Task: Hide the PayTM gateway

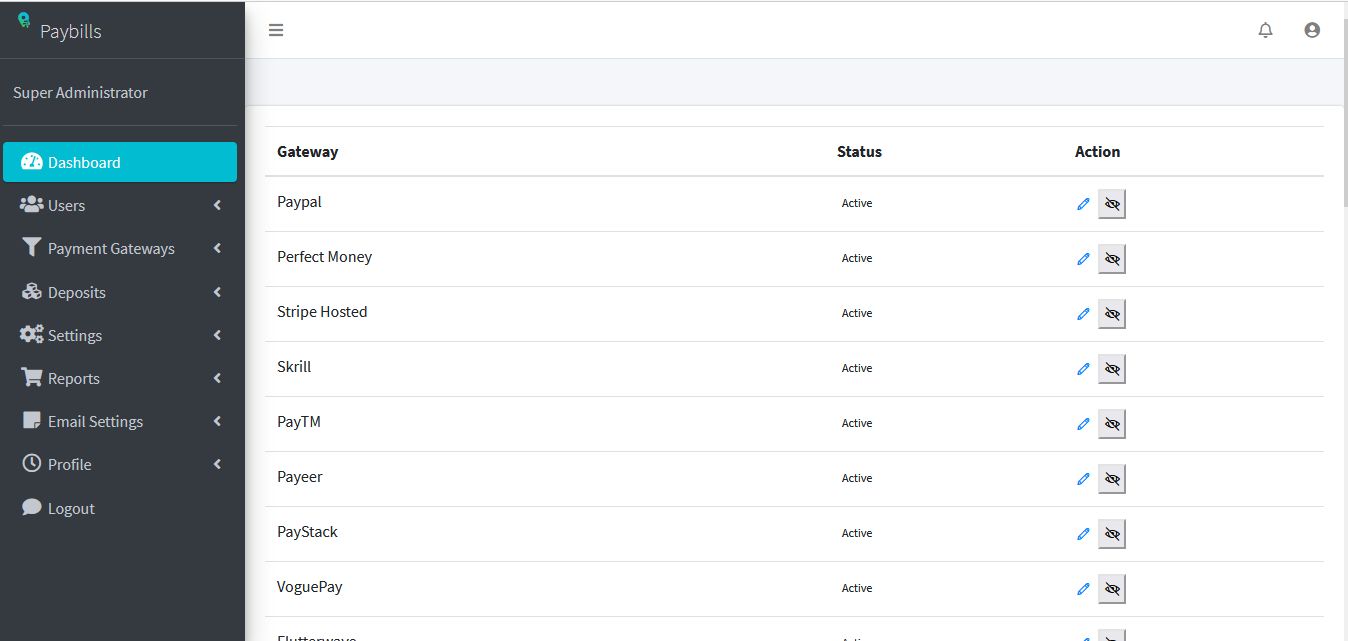Action: 1112,424
